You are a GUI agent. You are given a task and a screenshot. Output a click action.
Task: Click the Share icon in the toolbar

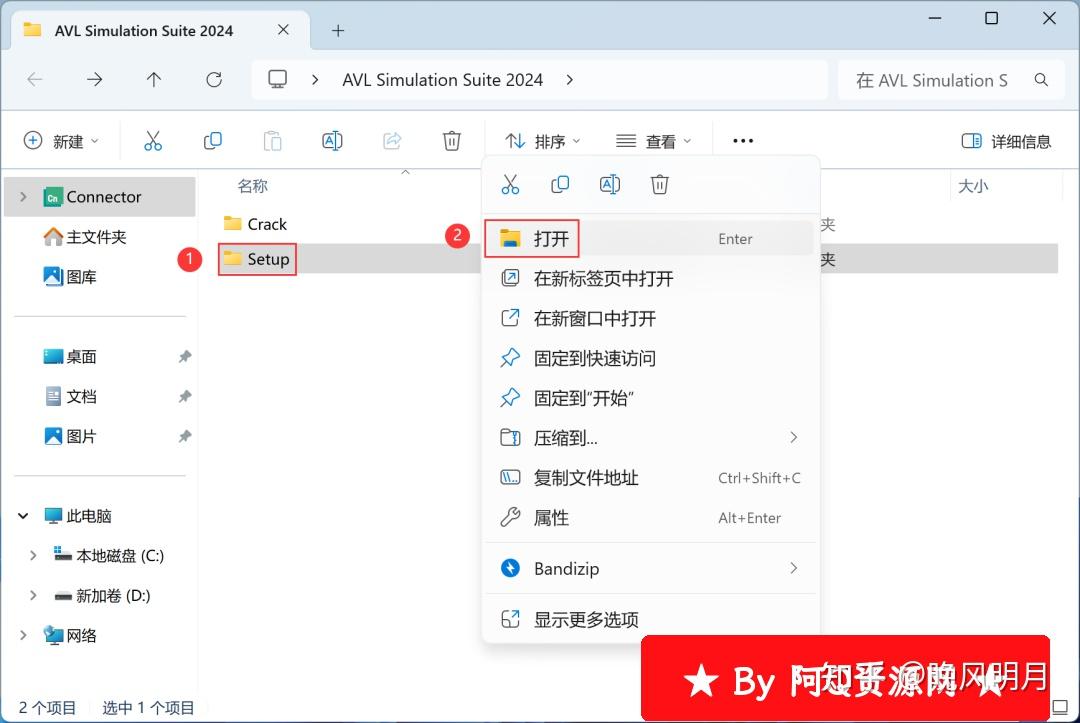coord(392,140)
